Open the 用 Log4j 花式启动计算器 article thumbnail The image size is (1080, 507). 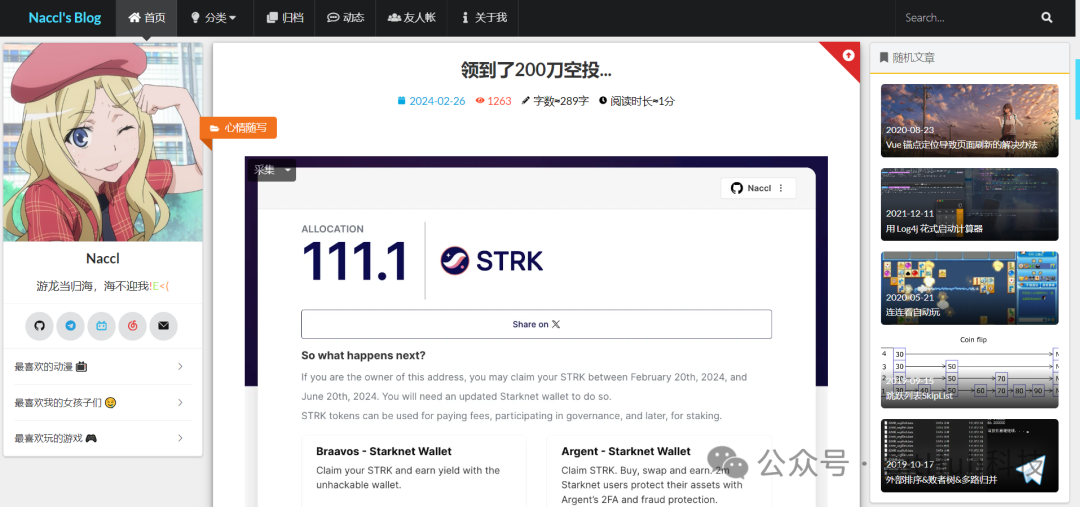[969, 205]
